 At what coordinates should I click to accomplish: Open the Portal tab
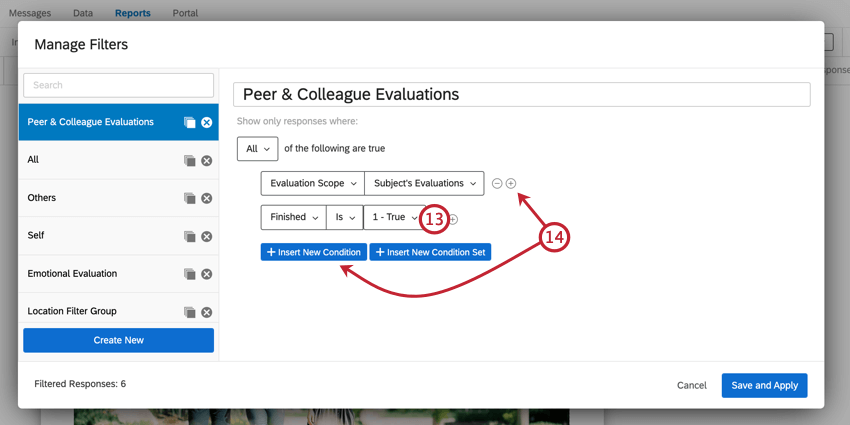pos(185,13)
